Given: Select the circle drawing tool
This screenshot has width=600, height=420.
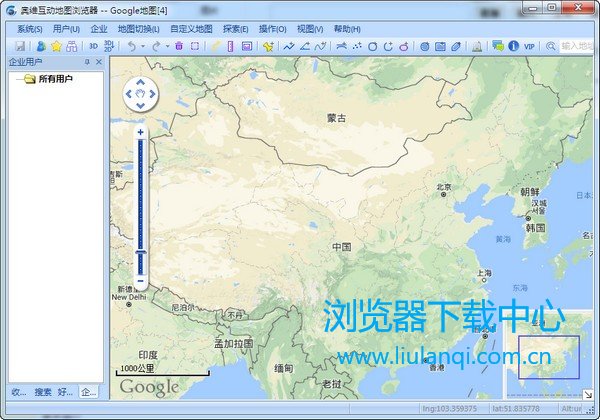Looking at the screenshot, I should click(x=372, y=47).
